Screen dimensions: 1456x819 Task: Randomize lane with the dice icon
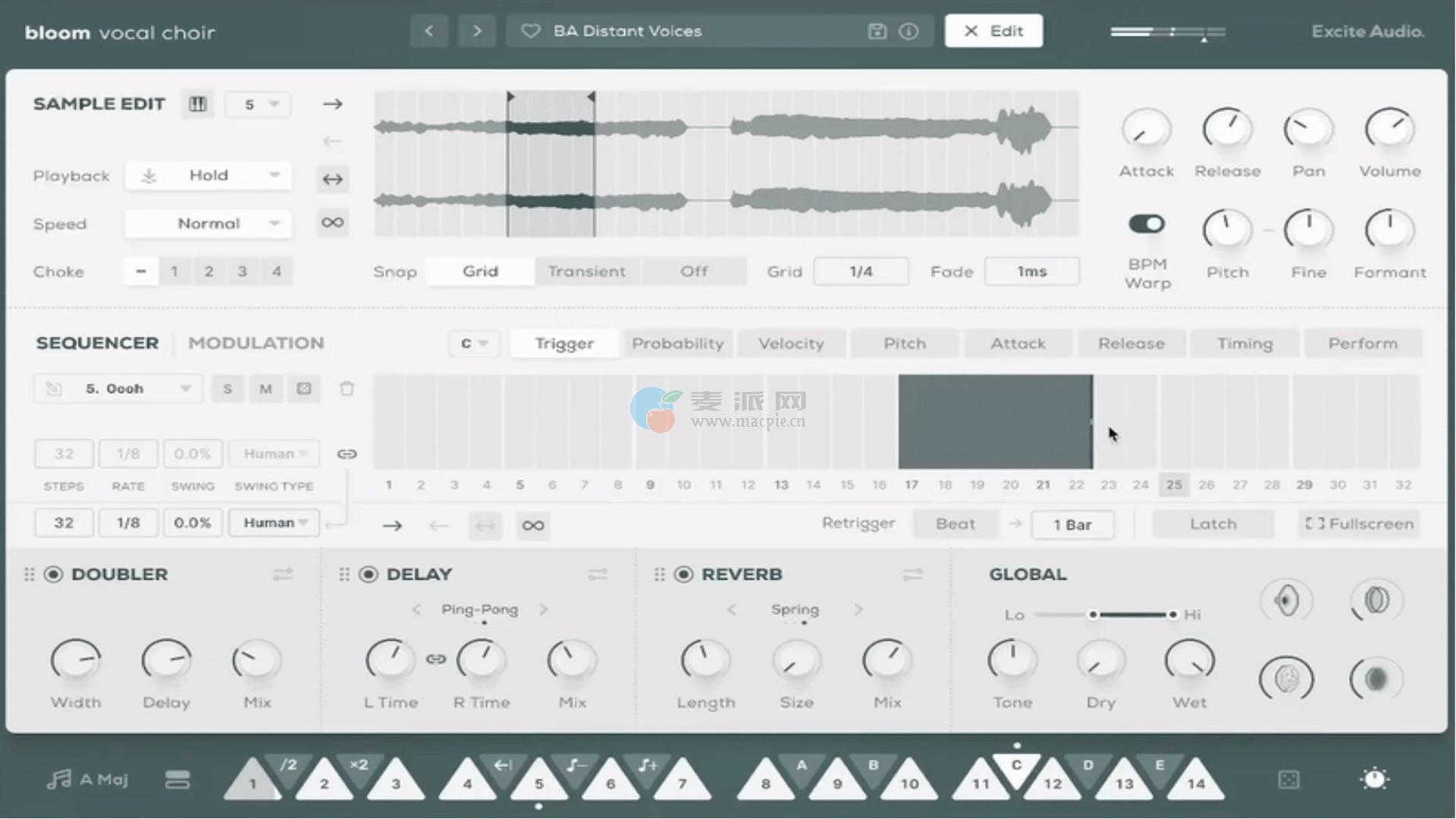(x=304, y=389)
